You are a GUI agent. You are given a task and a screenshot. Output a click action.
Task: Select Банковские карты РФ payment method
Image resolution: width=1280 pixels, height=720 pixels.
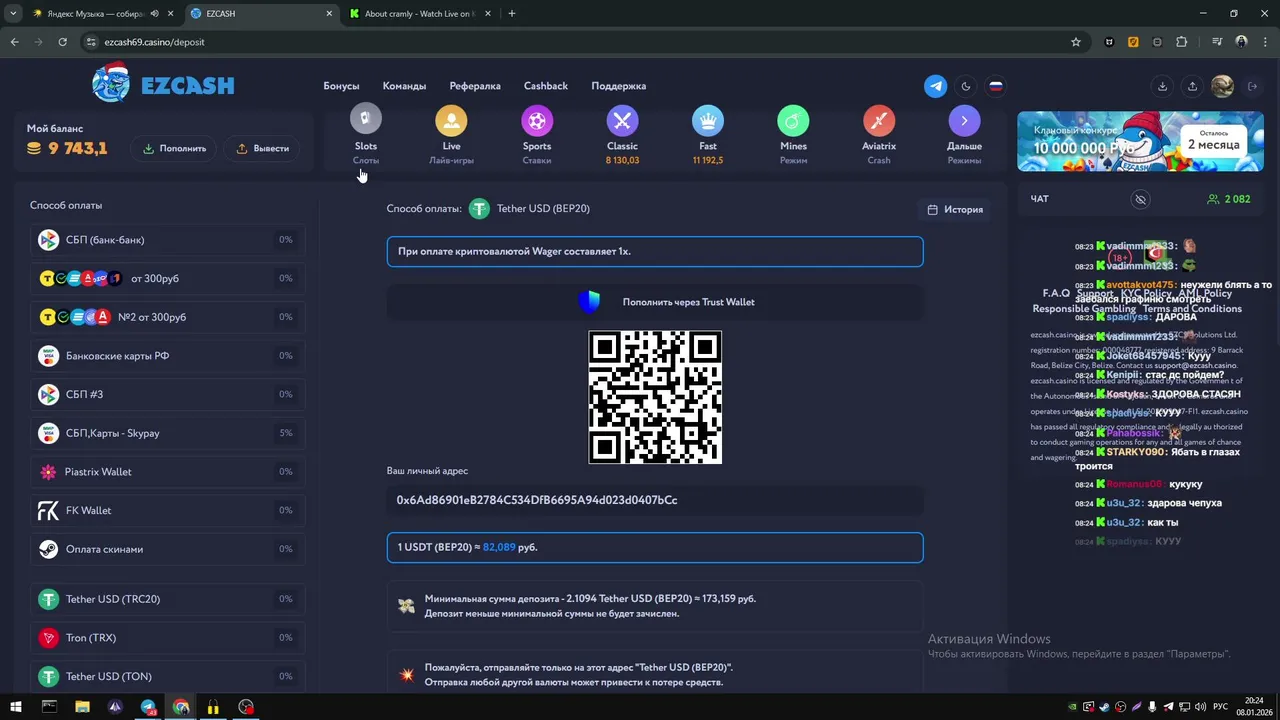168,356
